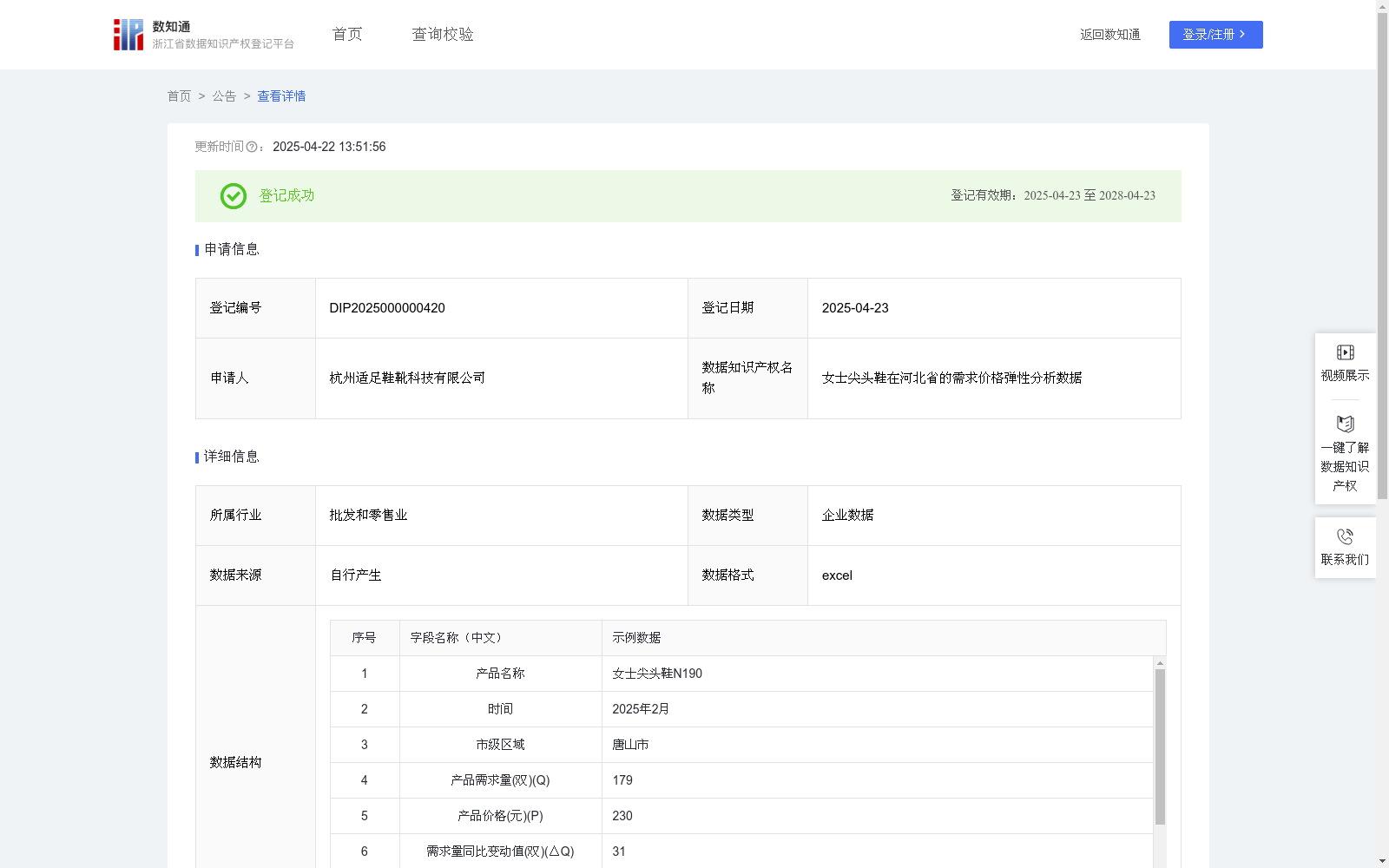Screen dimensions: 1389x868
Task: Click the 数据知识产权名称 label cell
Action: coord(747,378)
